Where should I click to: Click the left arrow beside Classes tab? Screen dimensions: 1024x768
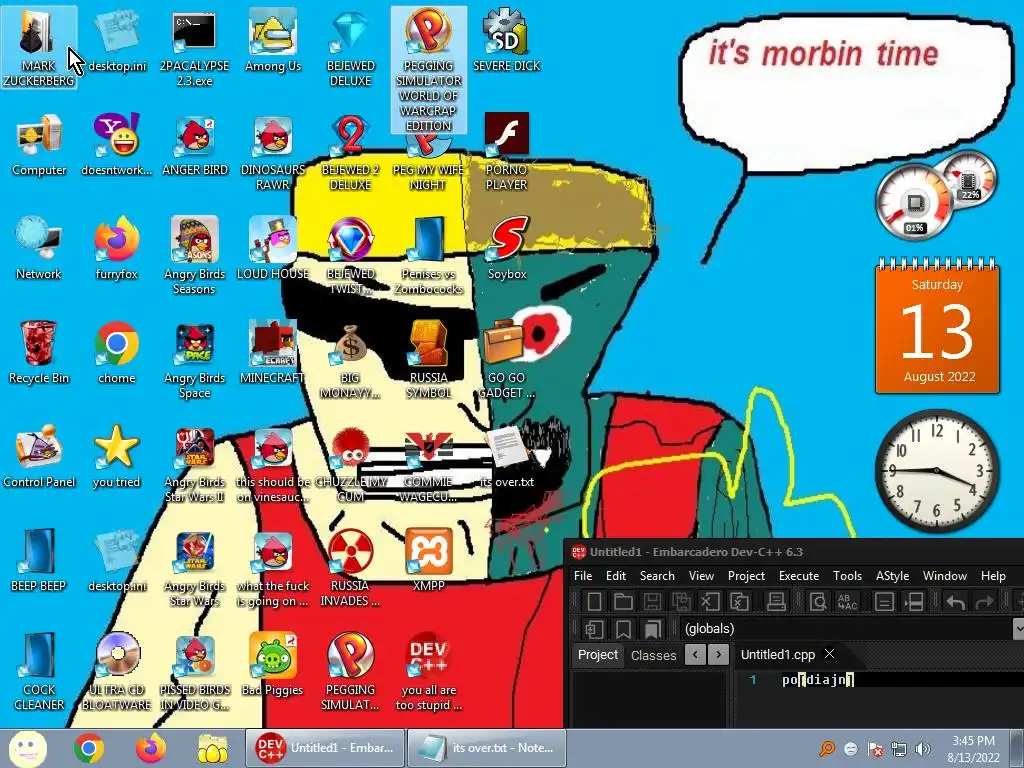(696, 654)
